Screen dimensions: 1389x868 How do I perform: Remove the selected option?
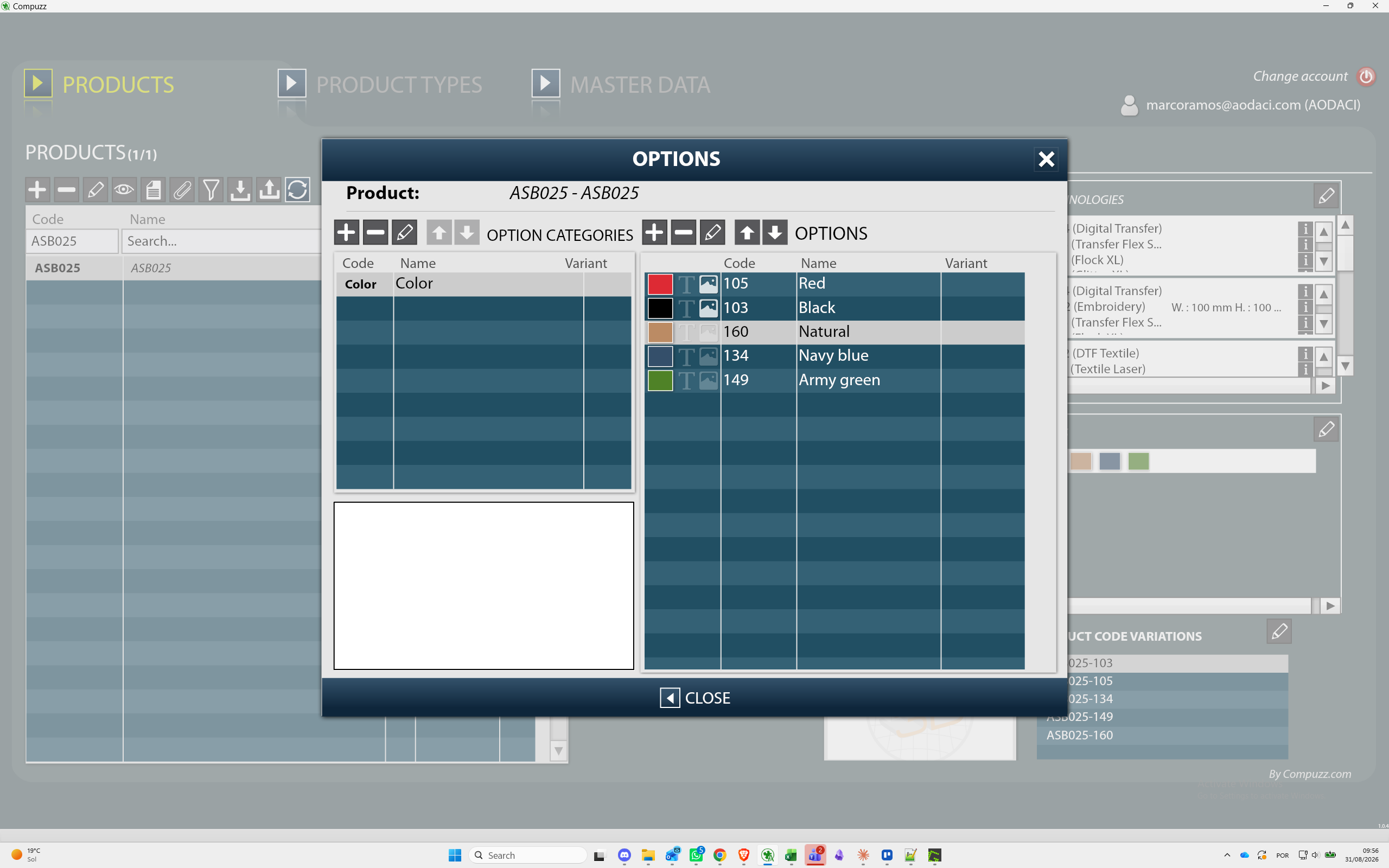coord(683,233)
